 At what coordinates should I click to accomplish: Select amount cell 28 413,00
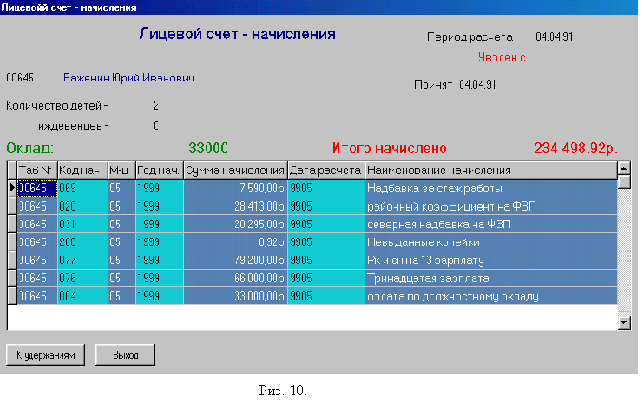coord(235,206)
